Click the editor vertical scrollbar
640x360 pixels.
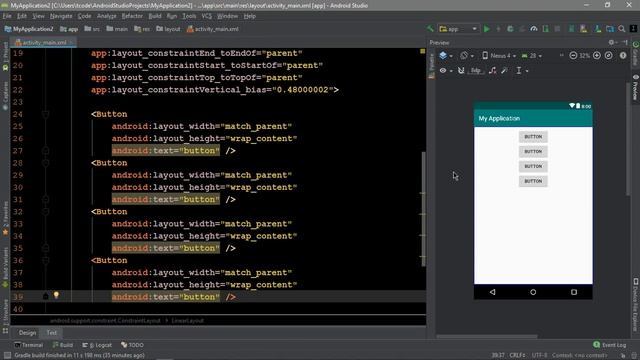[x=423, y=208]
